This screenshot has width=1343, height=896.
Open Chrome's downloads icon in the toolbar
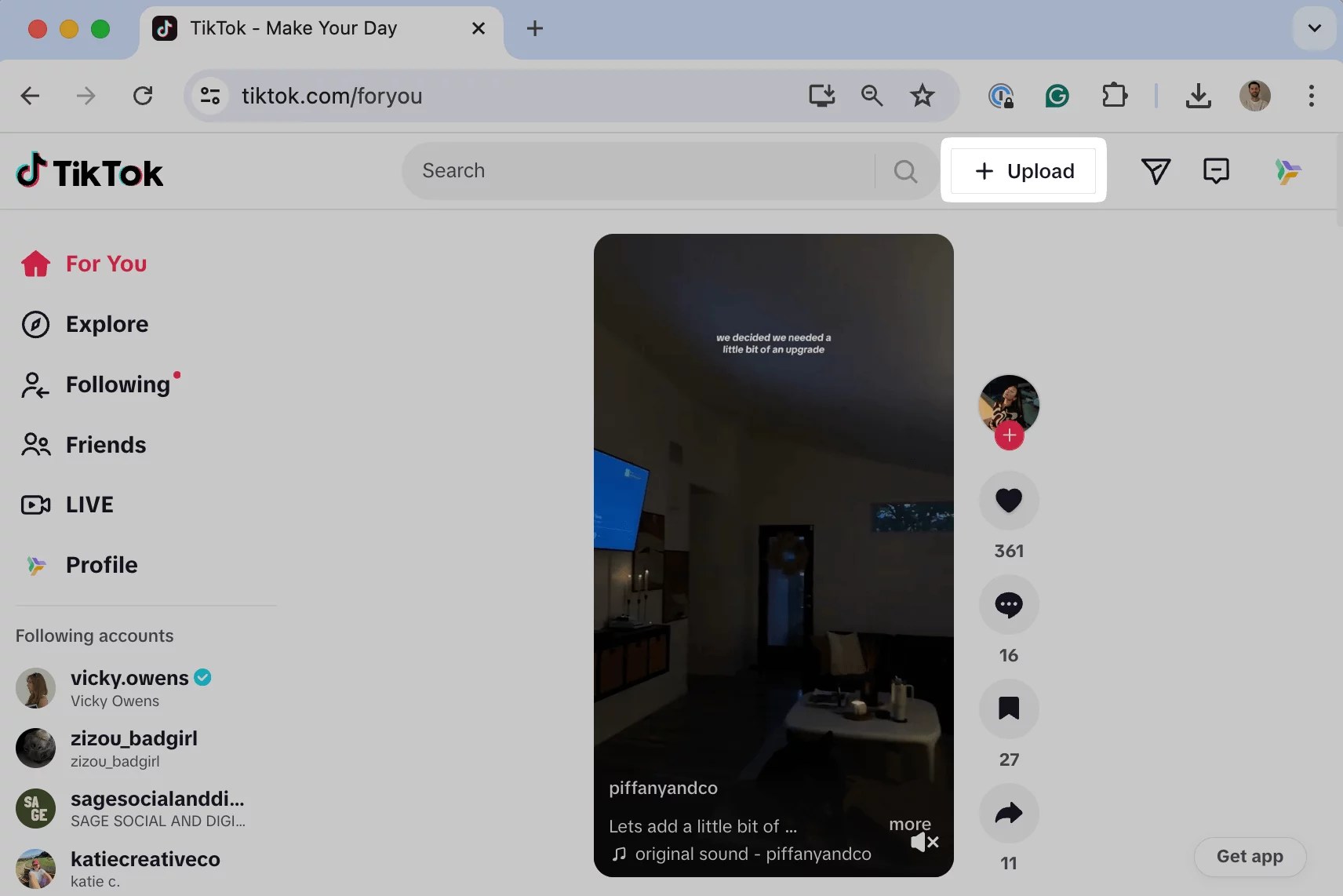(1198, 96)
